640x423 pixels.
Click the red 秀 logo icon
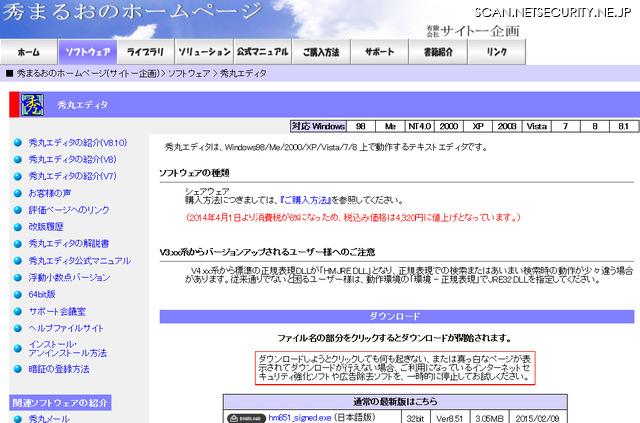[33, 105]
